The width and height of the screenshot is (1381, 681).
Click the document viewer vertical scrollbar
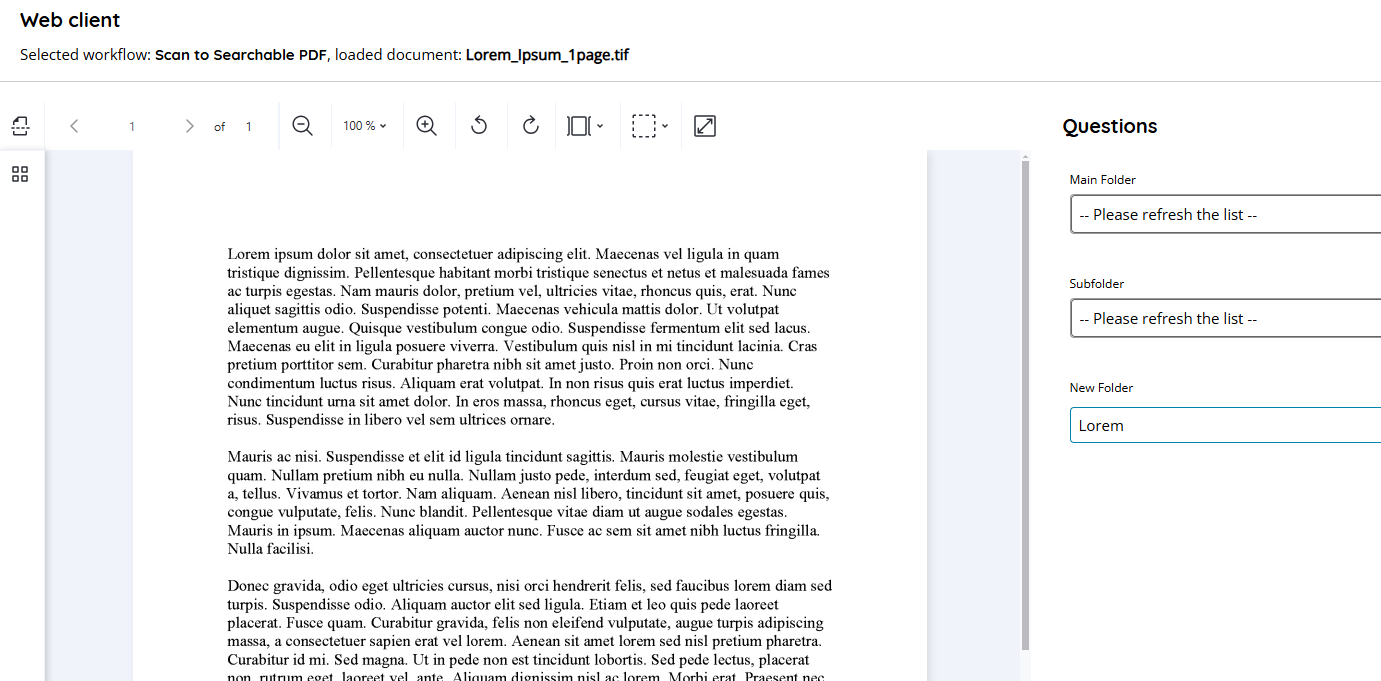coord(1024,400)
